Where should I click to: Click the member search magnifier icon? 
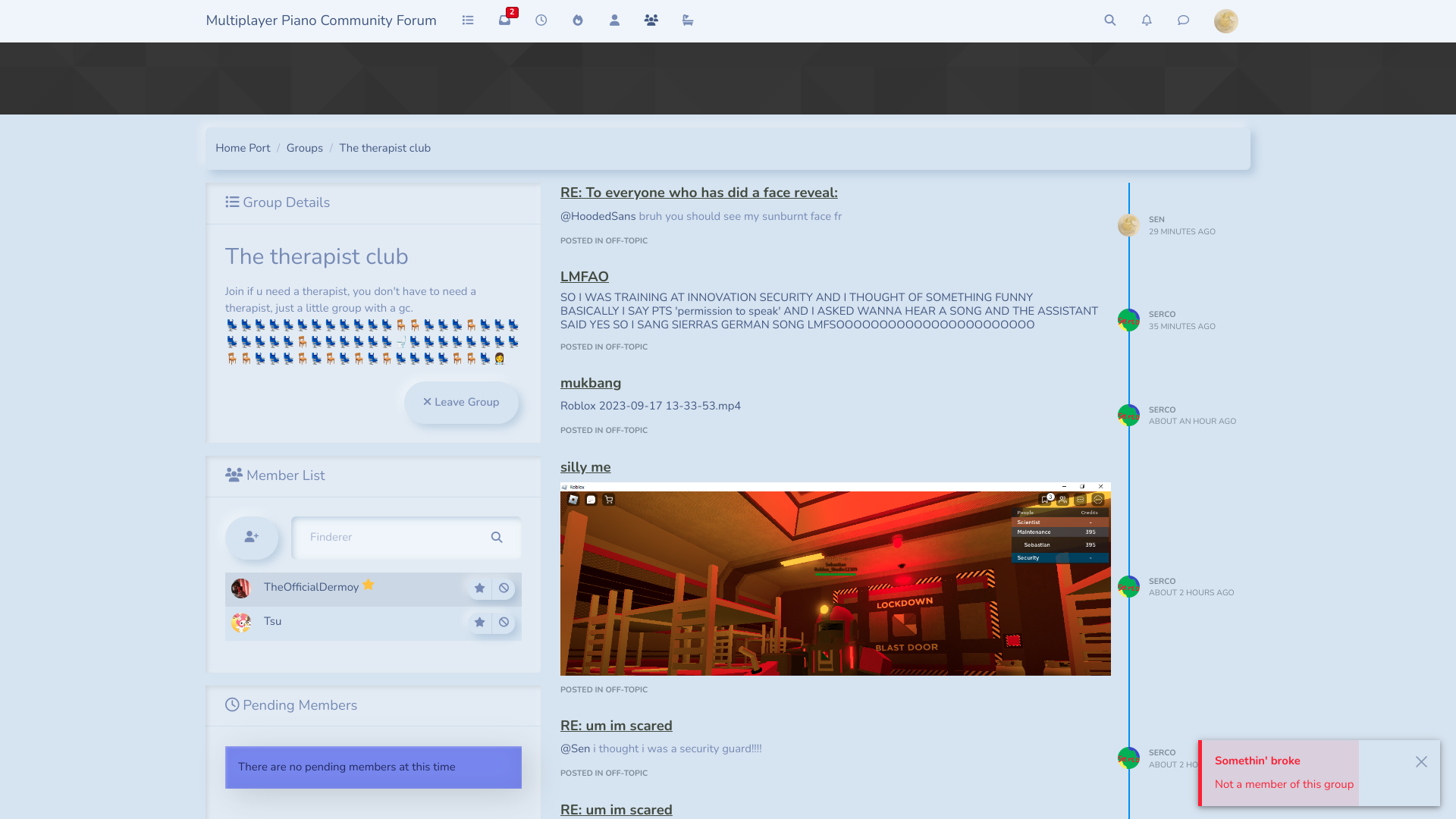tap(497, 538)
